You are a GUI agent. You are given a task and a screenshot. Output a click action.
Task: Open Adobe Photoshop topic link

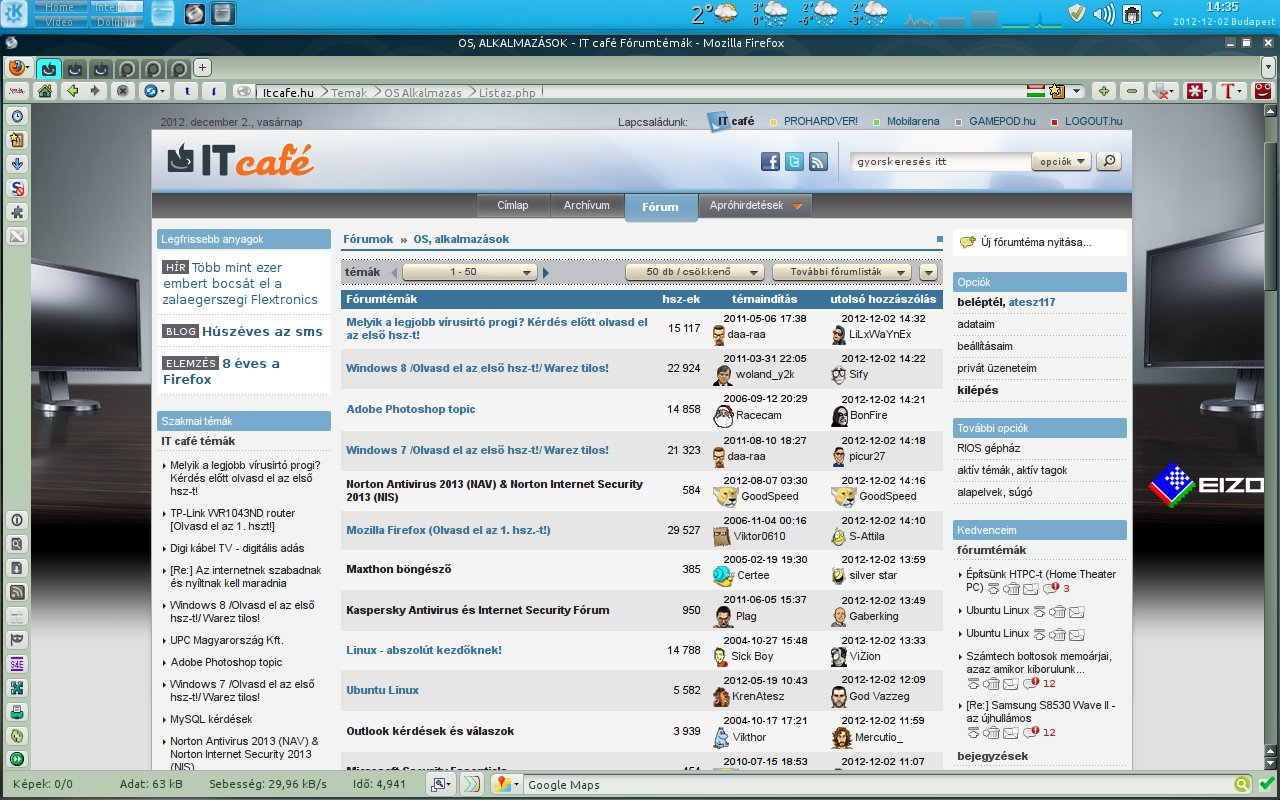coord(410,409)
